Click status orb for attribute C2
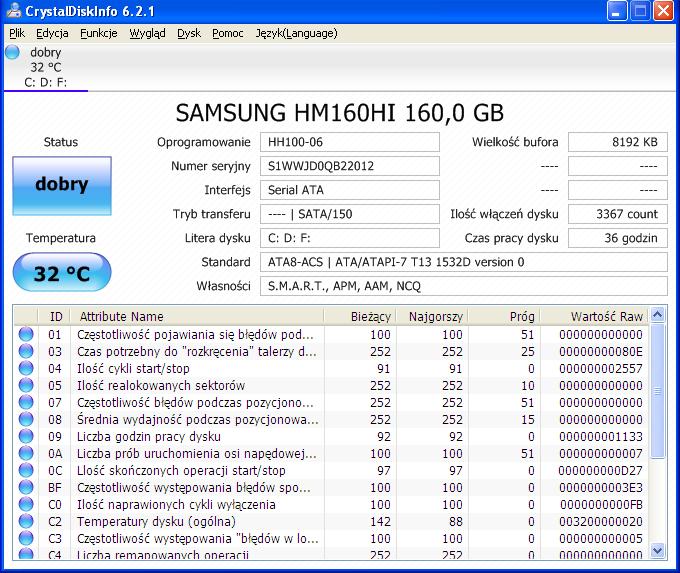Viewport: 680px width, 573px height. click(26, 521)
